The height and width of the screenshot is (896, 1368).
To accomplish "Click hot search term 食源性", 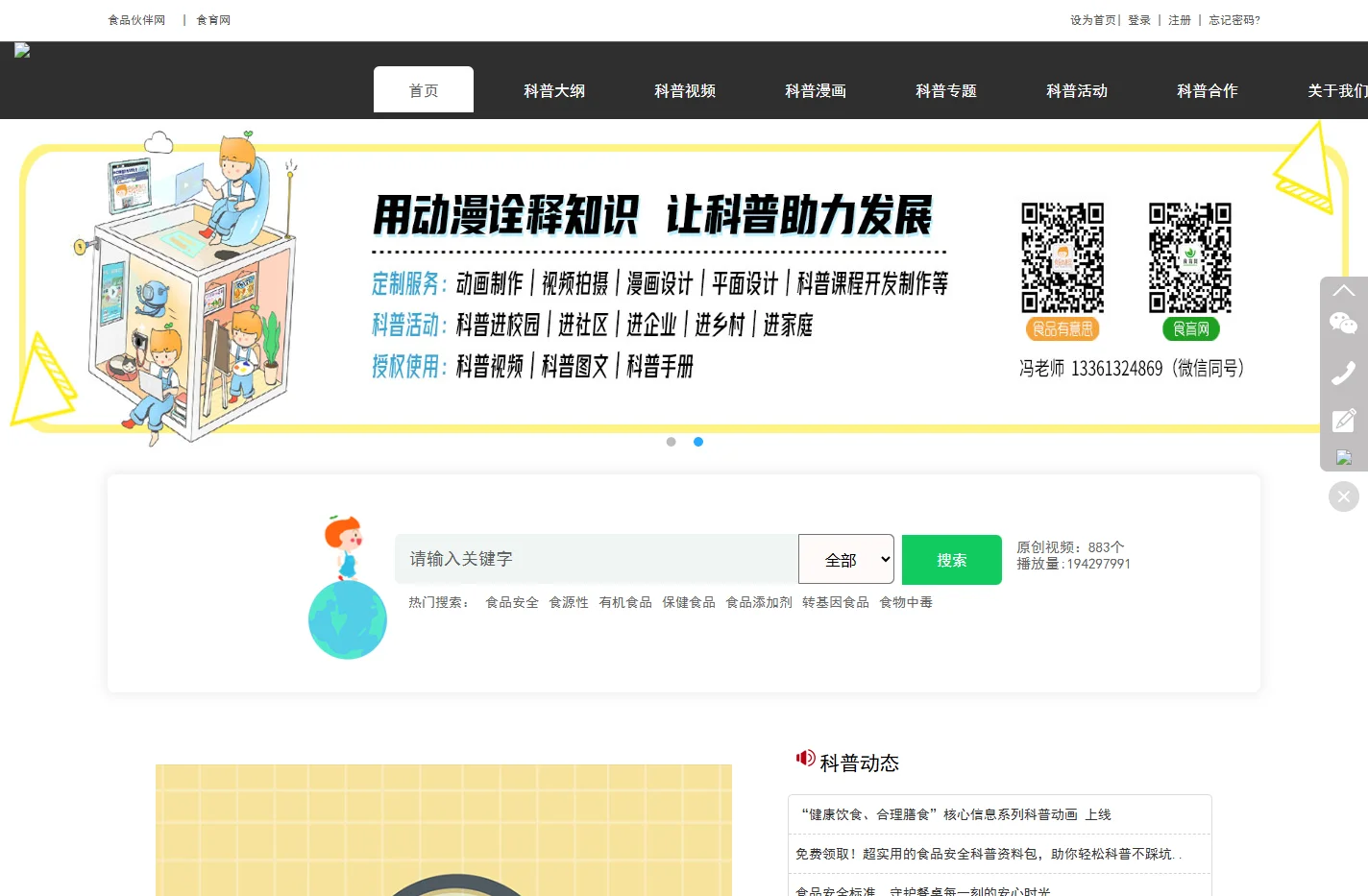I will pyautogui.click(x=569, y=602).
